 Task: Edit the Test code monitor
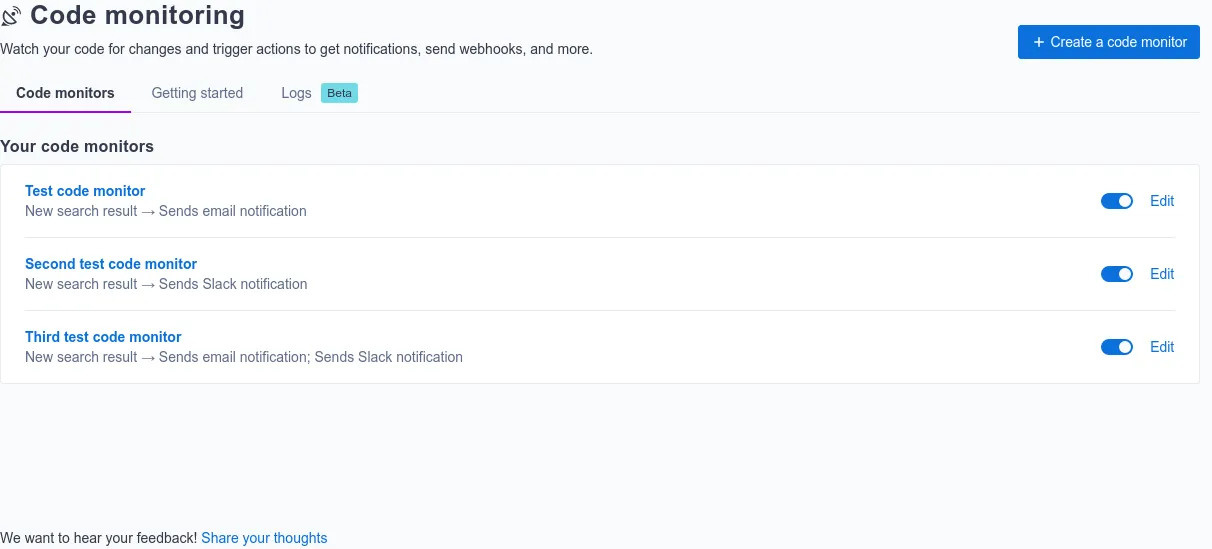pyautogui.click(x=1162, y=201)
